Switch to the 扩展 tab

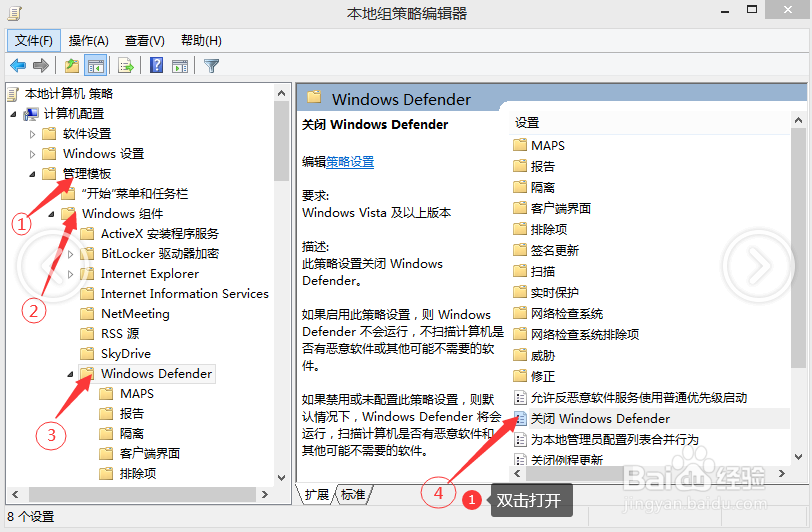[316, 495]
